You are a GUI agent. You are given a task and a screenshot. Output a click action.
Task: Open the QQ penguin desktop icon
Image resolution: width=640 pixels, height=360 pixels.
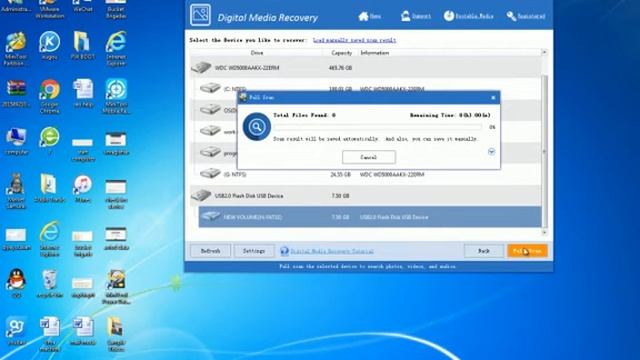coord(16,283)
